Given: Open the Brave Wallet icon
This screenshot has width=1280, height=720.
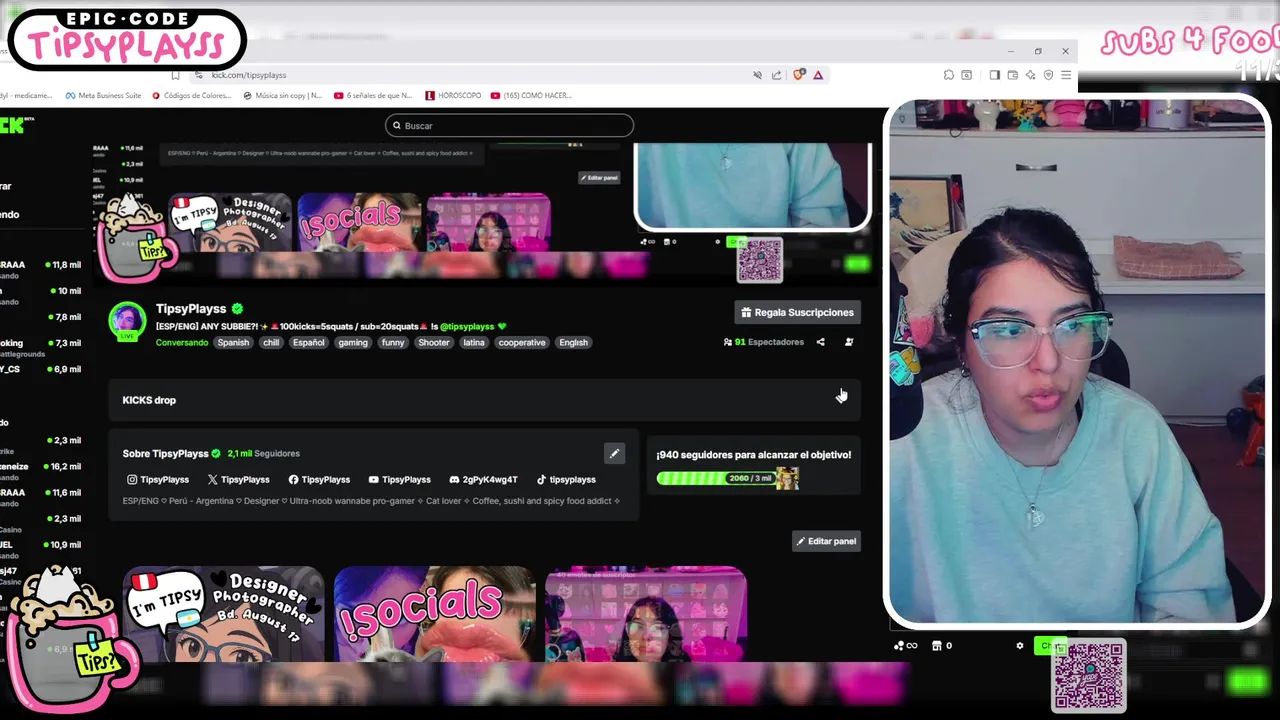Looking at the screenshot, I should [1012, 75].
